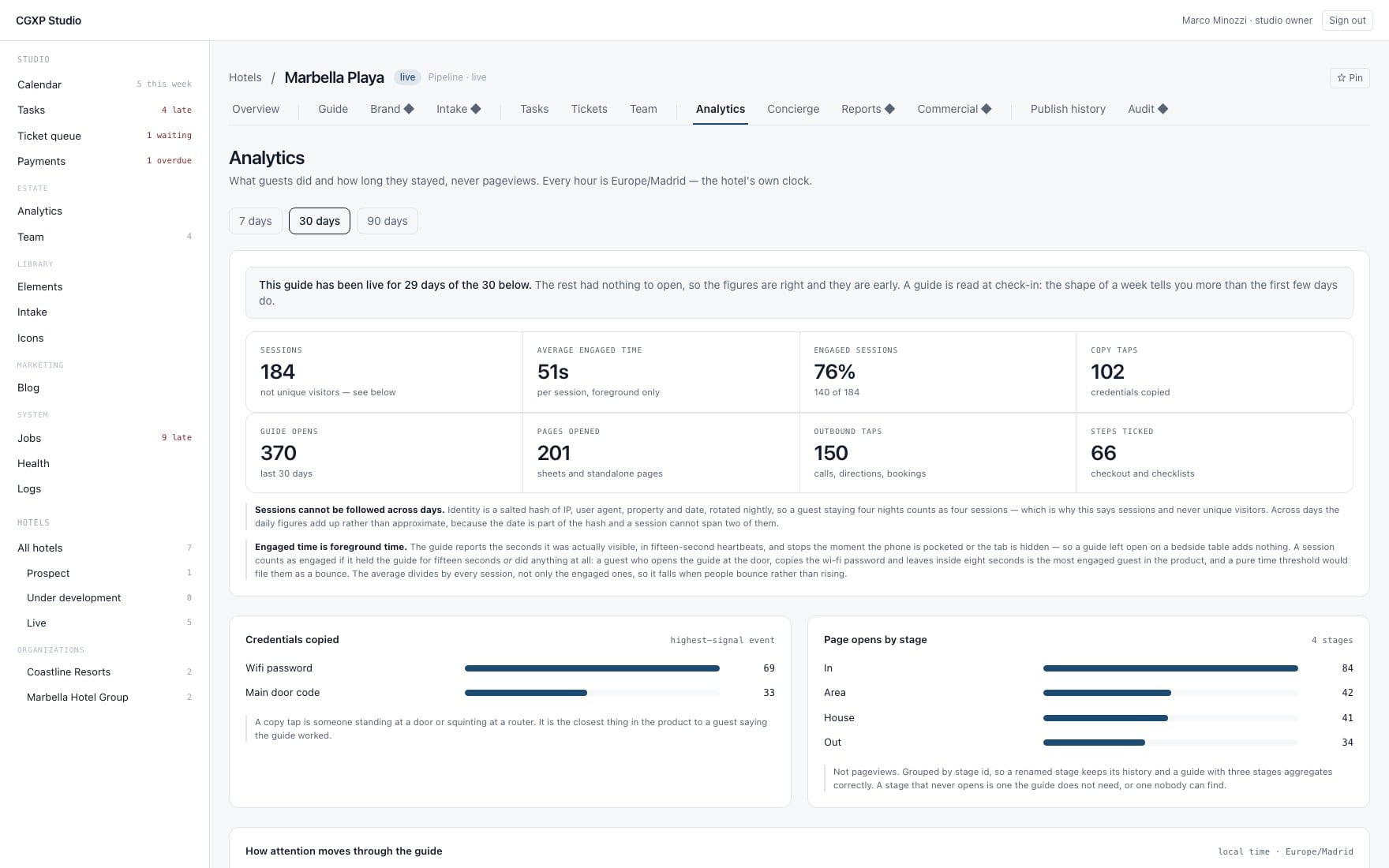
Task: Click the diamond marker beside Audit tab
Action: 1162,109
